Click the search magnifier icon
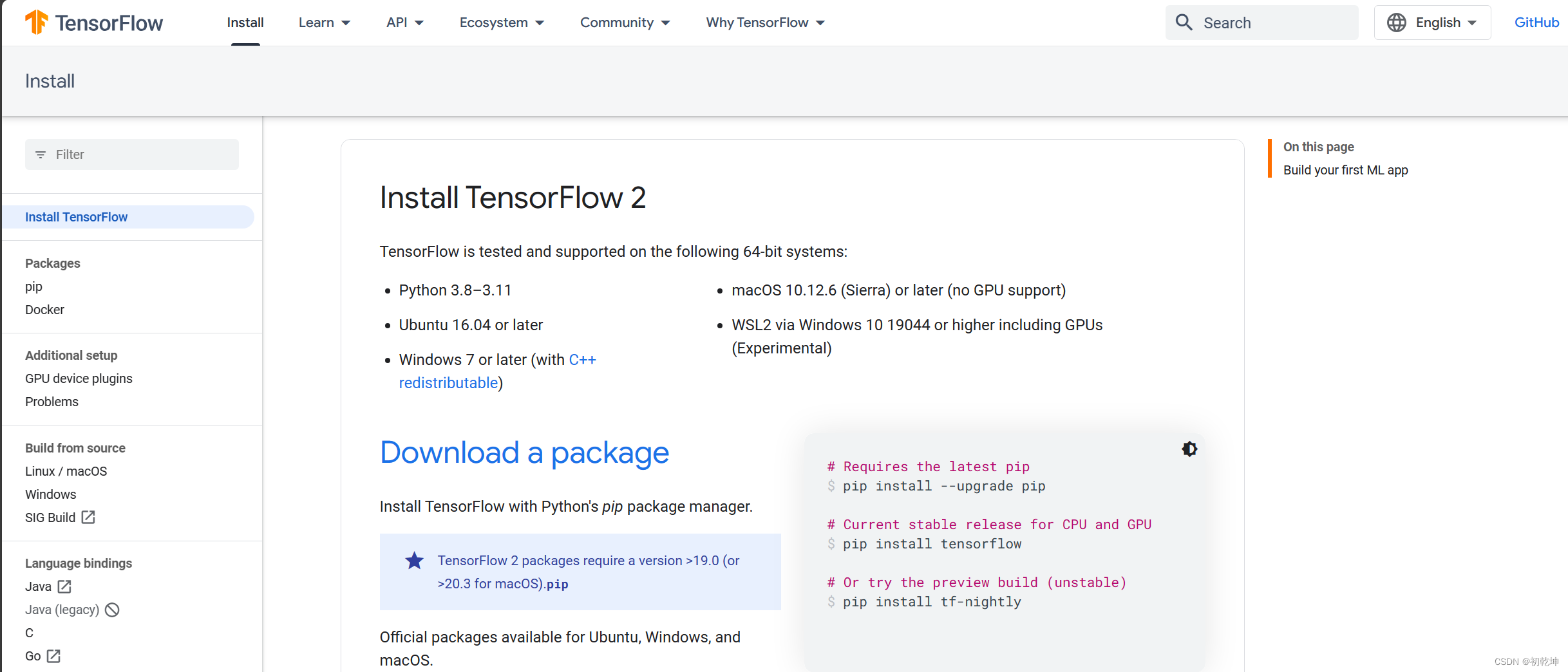Viewport: 1568px width, 672px height. tap(1184, 22)
